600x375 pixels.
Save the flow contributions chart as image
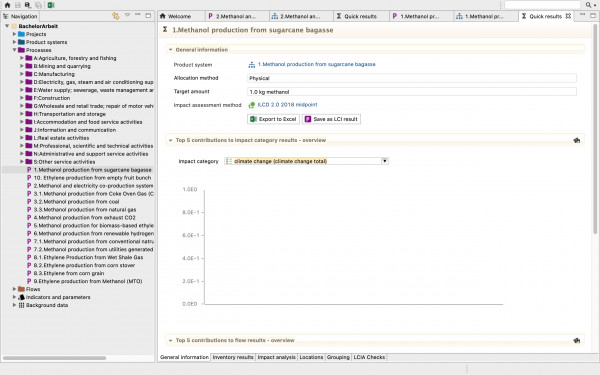577,340
